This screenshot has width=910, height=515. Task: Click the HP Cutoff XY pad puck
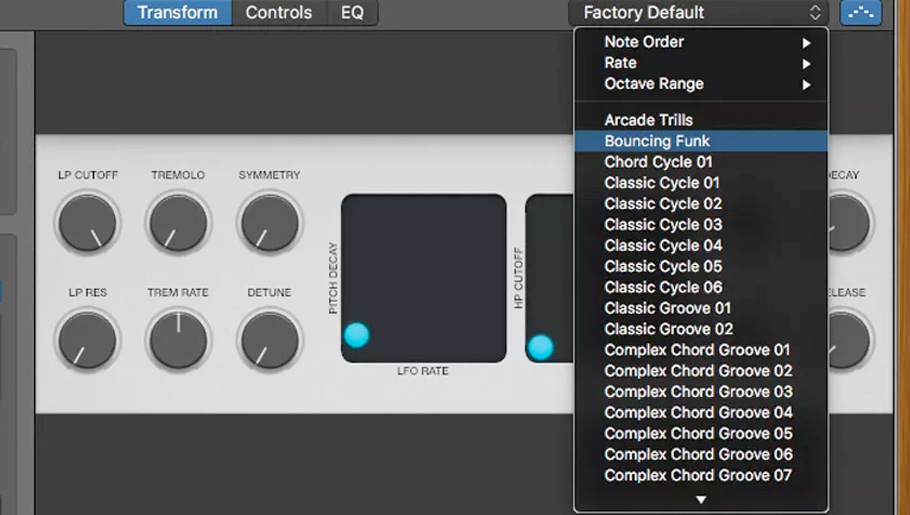tap(540, 347)
